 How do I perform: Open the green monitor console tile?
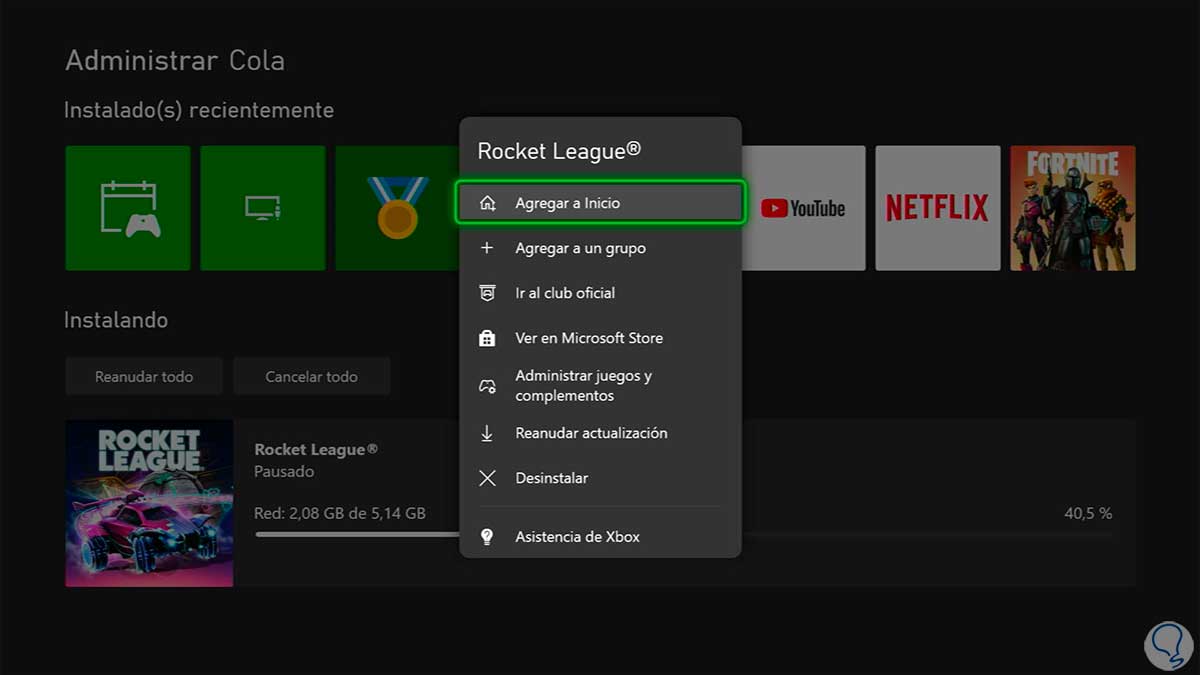[263, 208]
